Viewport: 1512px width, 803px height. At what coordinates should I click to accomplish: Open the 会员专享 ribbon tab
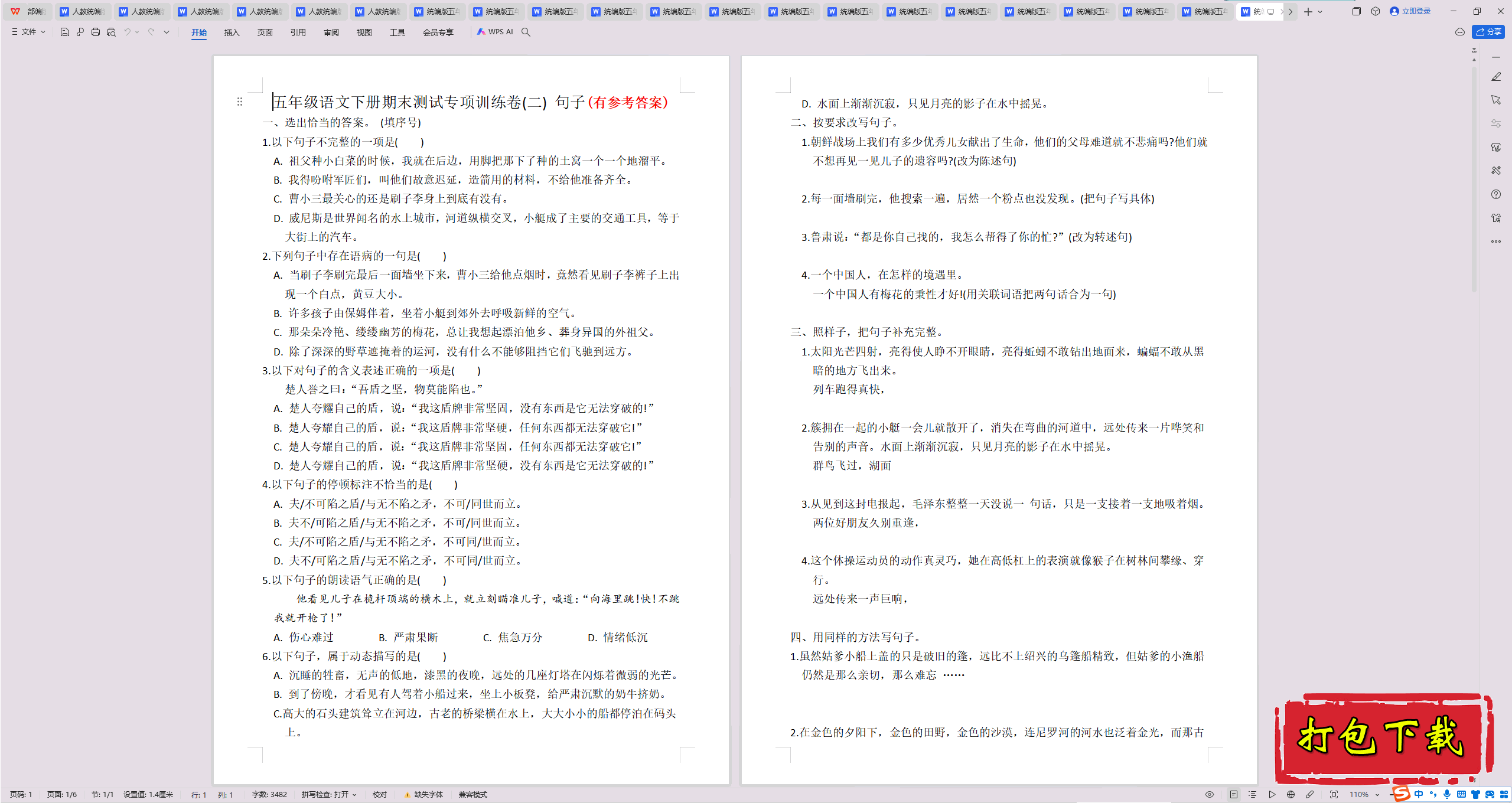tap(438, 32)
